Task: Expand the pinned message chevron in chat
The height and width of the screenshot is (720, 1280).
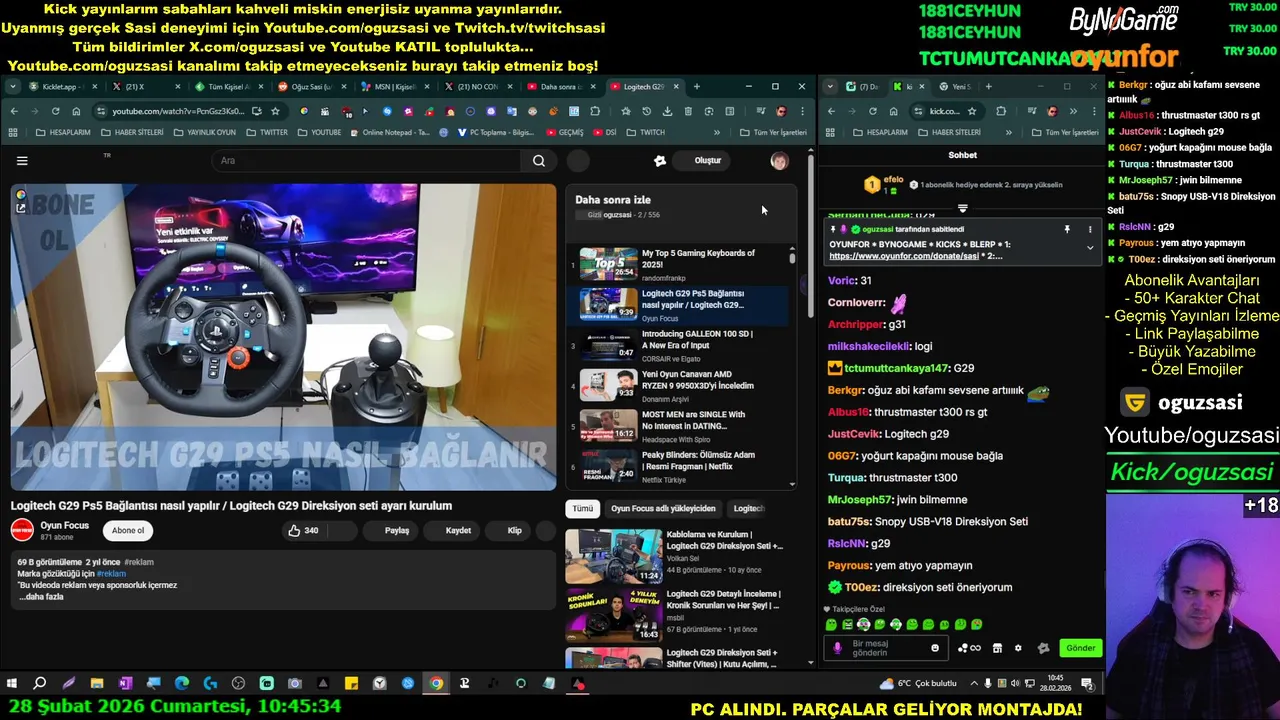Action: 1090,248
